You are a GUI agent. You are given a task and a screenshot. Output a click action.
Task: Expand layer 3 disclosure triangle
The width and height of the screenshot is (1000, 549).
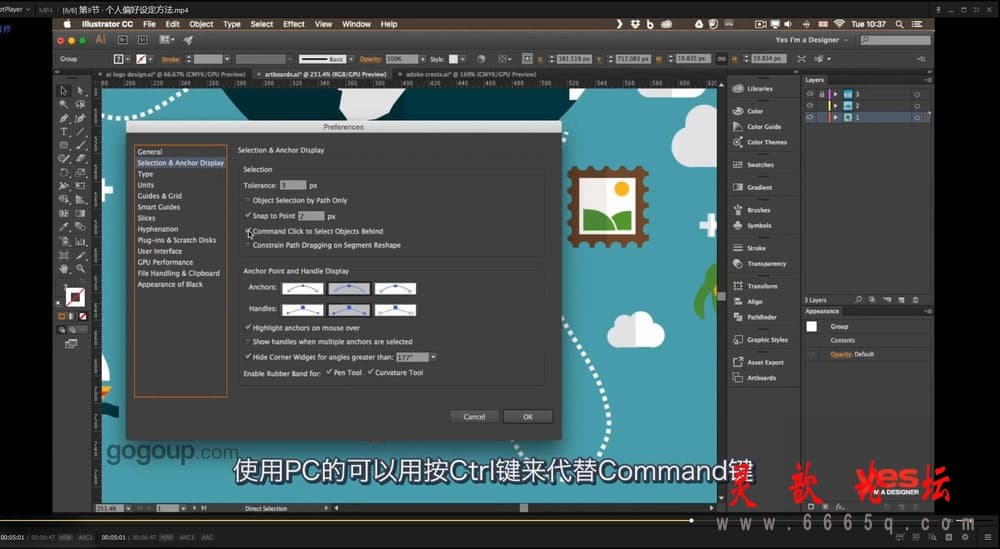[x=835, y=94]
